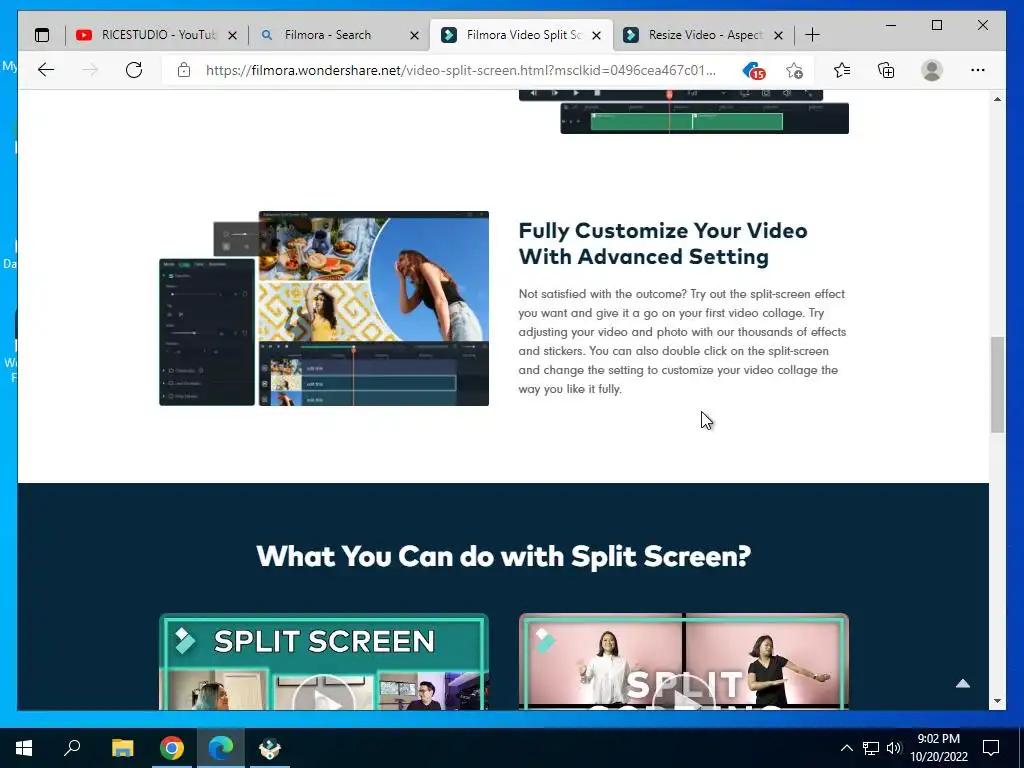The image size is (1024, 768).
Task: Open the tab actions menu icon
Action: point(42,35)
